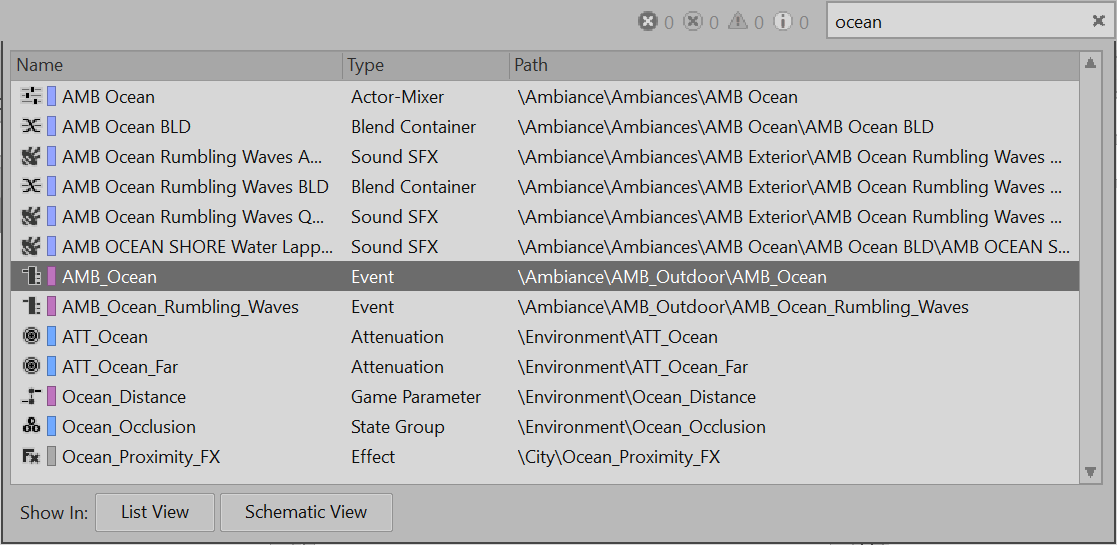Sort results by the Type column header
1117x545 pixels.
coord(425,65)
